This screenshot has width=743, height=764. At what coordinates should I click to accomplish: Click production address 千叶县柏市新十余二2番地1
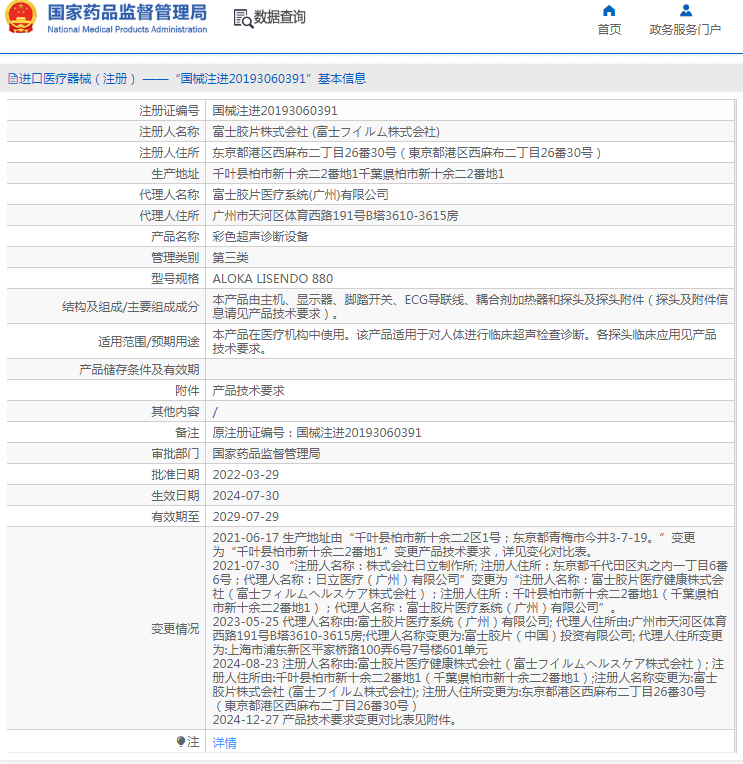click(x=358, y=173)
